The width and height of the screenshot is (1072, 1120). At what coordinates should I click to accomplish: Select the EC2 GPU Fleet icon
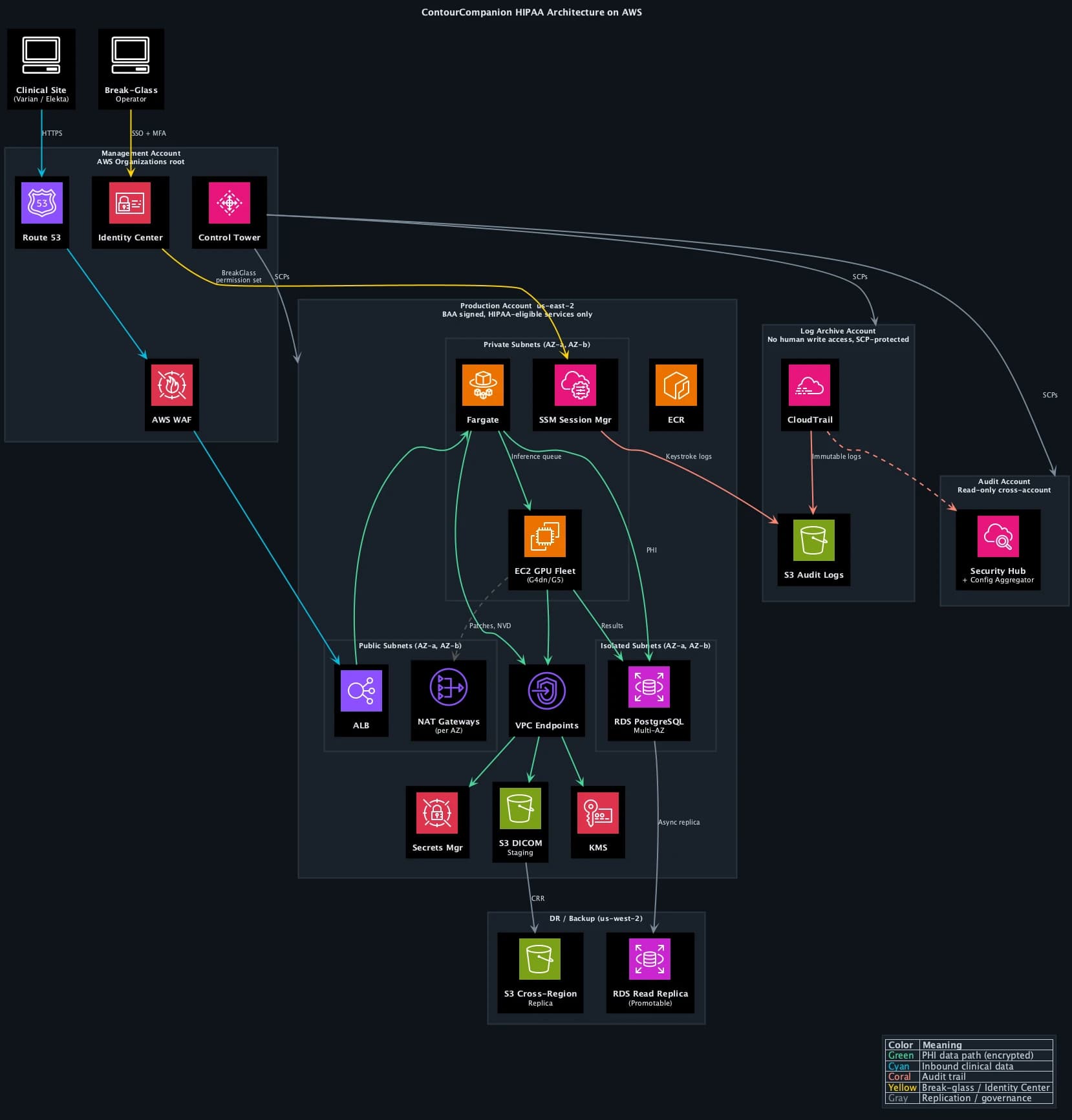click(x=545, y=536)
